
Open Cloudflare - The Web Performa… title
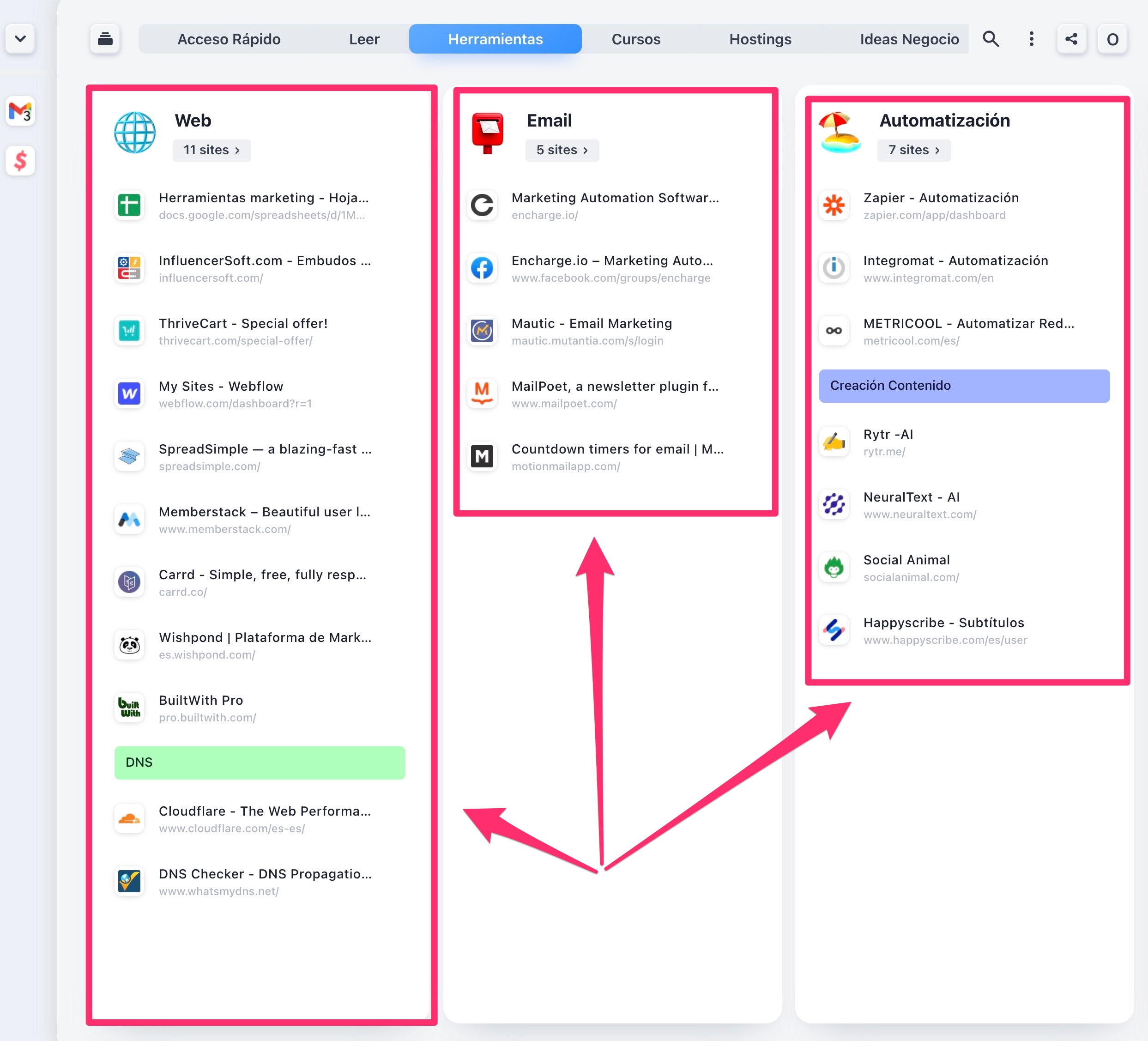point(265,811)
